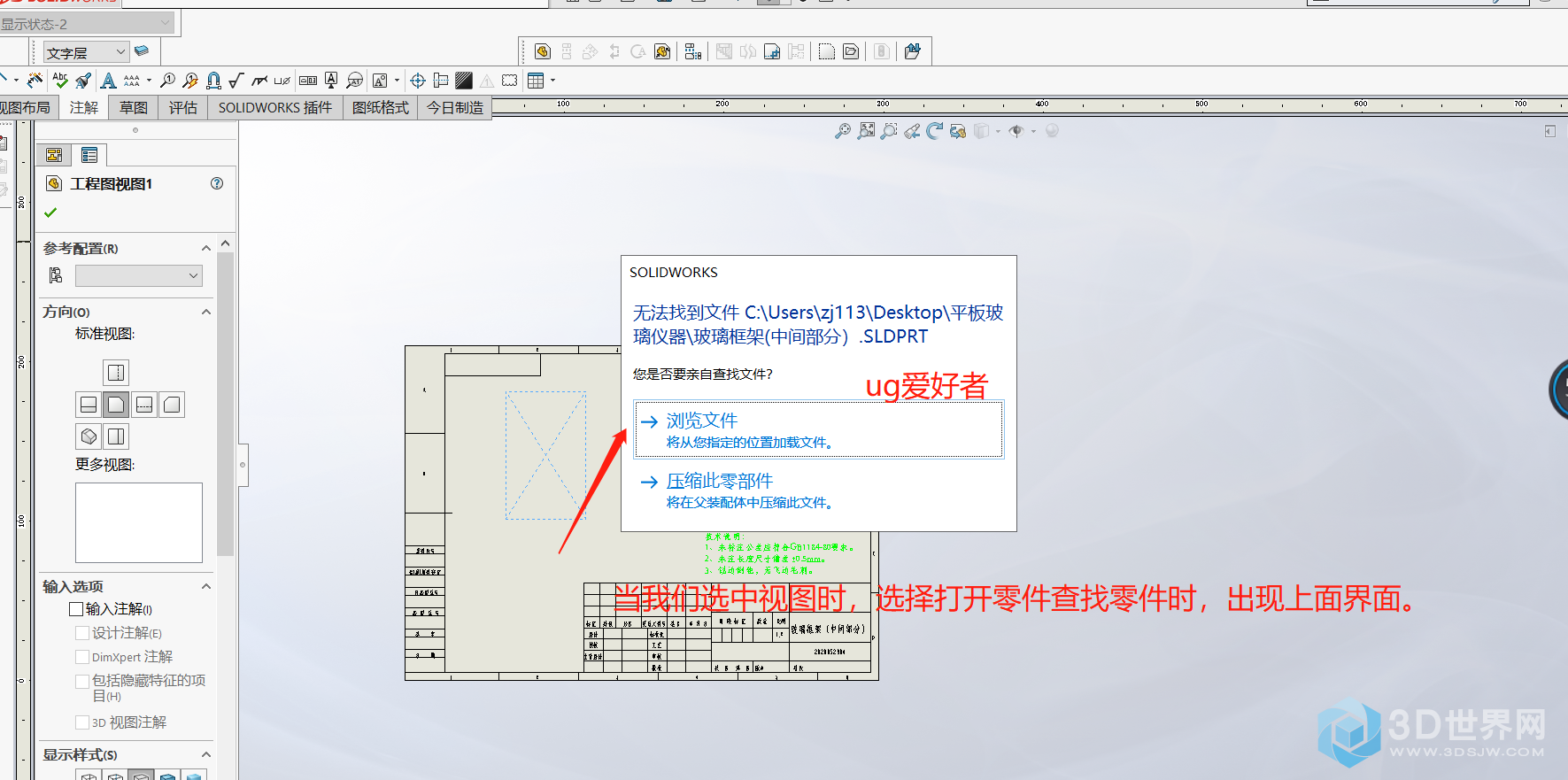Click the PropertyManager vertical scrollbar
The width and height of the screenshot is (1568, 780).
225,404
